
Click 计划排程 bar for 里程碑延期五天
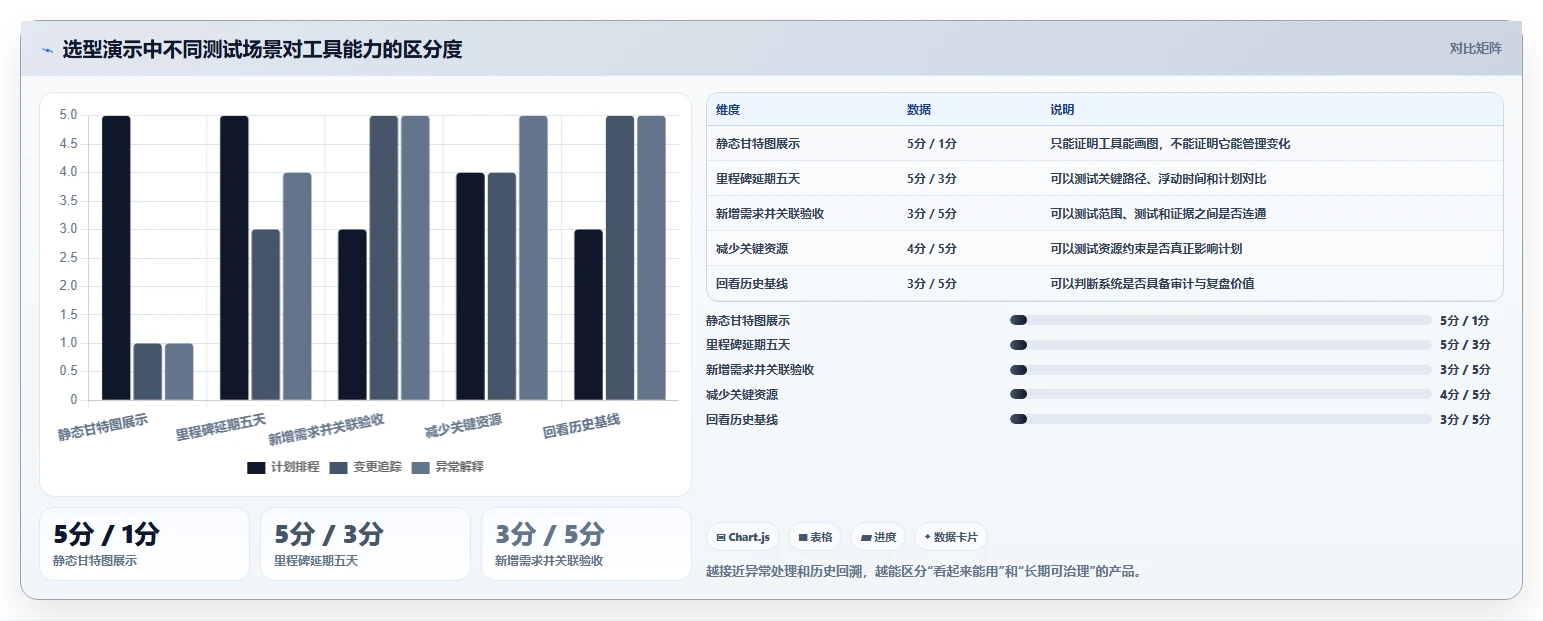234,258
